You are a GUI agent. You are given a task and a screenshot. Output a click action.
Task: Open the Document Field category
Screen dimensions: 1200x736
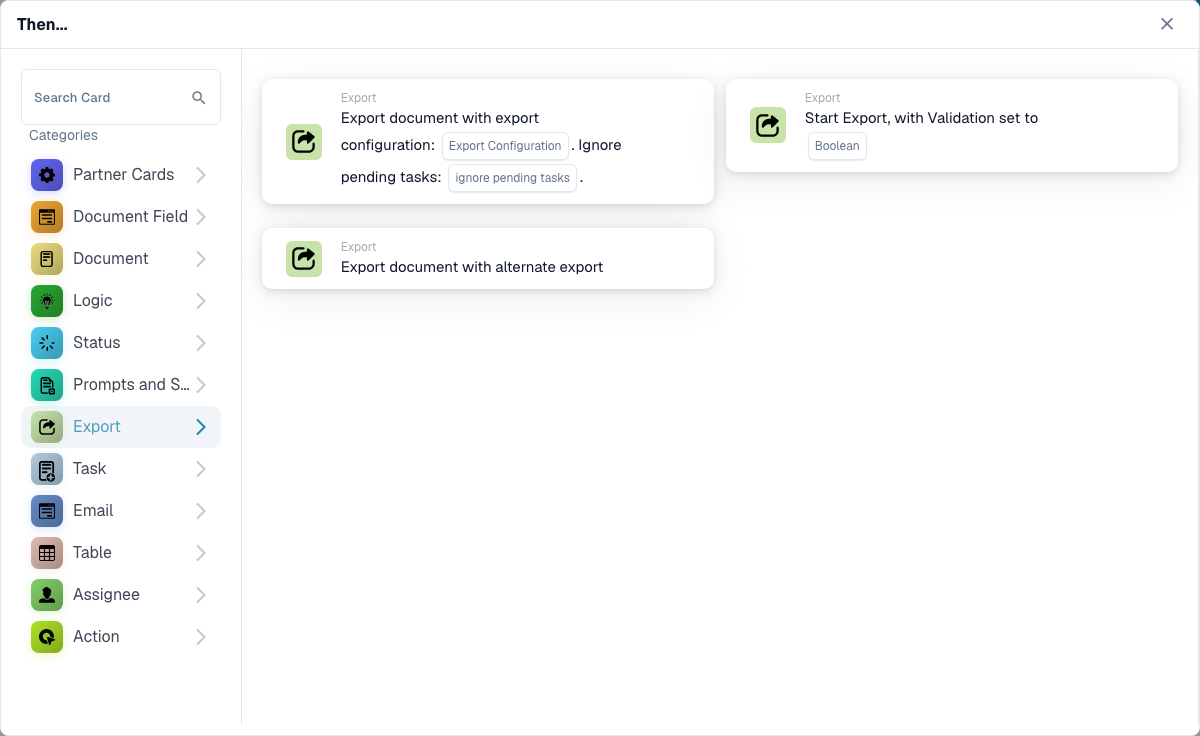pyautogui.click(x=121, y=217)
